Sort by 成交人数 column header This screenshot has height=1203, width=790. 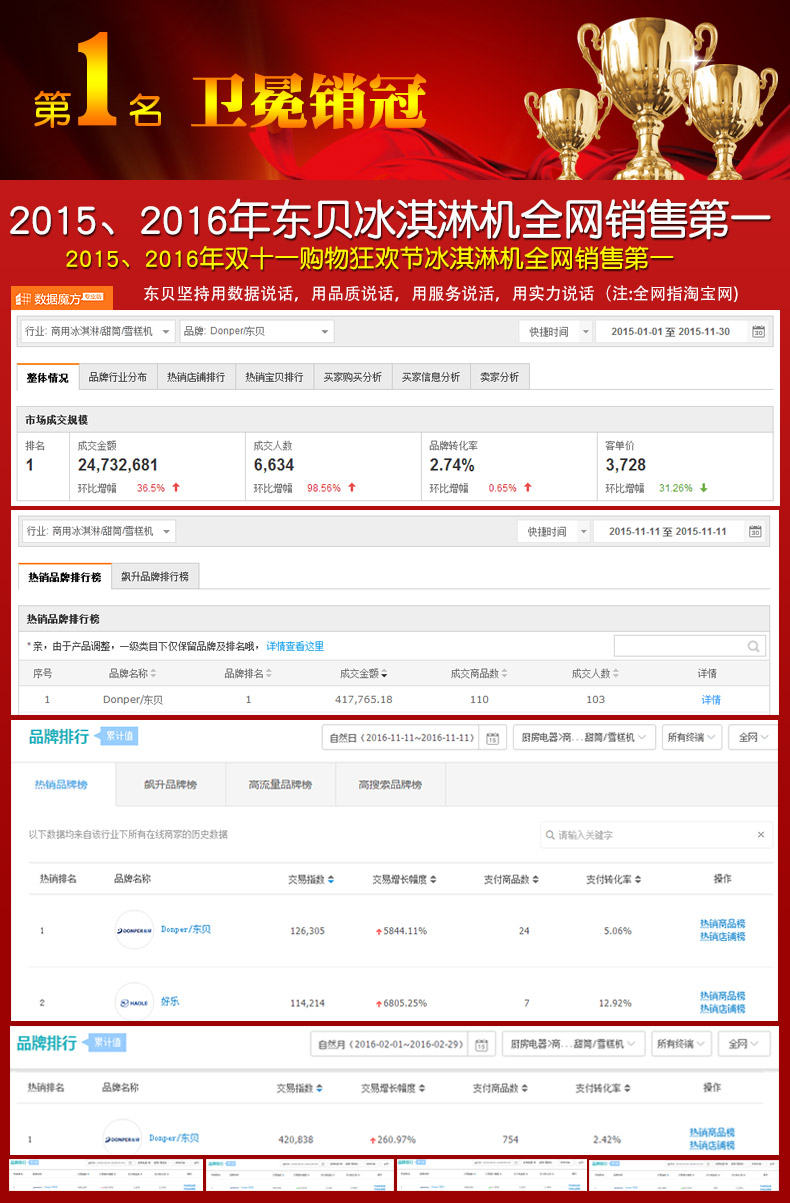click(595, 674)
